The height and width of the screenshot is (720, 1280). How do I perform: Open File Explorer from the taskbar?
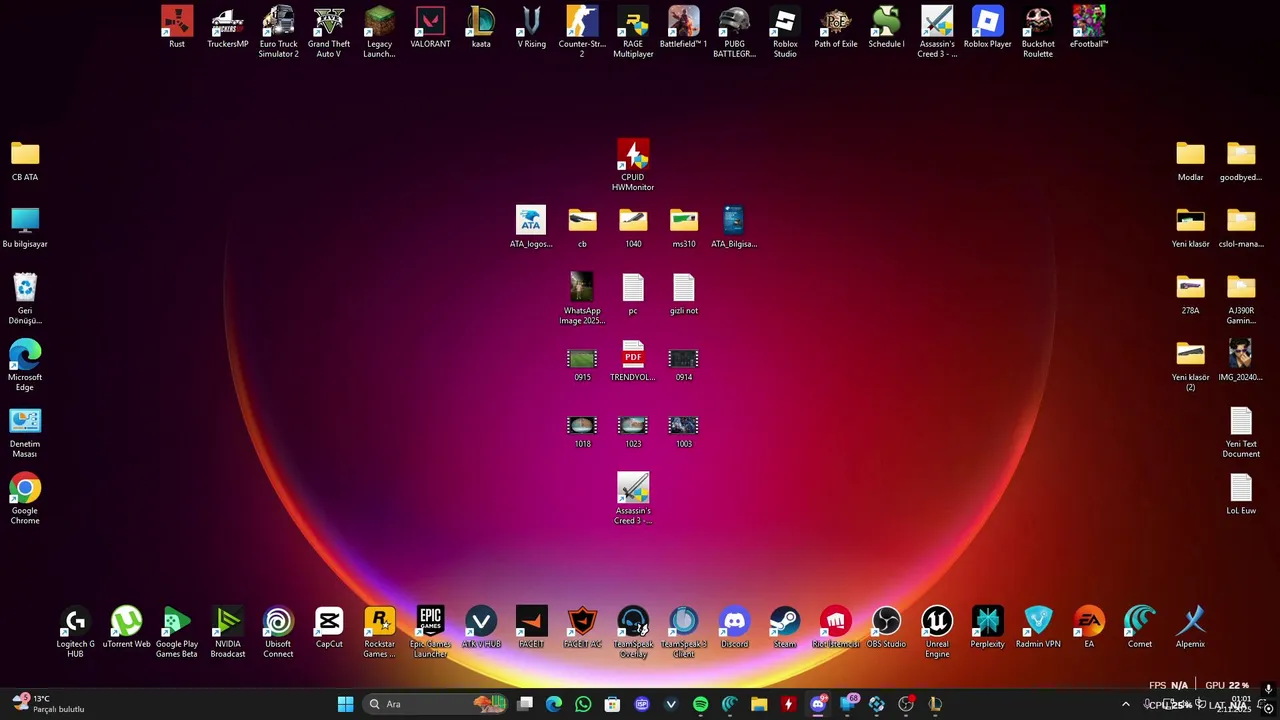pyautogui.click(x=759, y=704)
